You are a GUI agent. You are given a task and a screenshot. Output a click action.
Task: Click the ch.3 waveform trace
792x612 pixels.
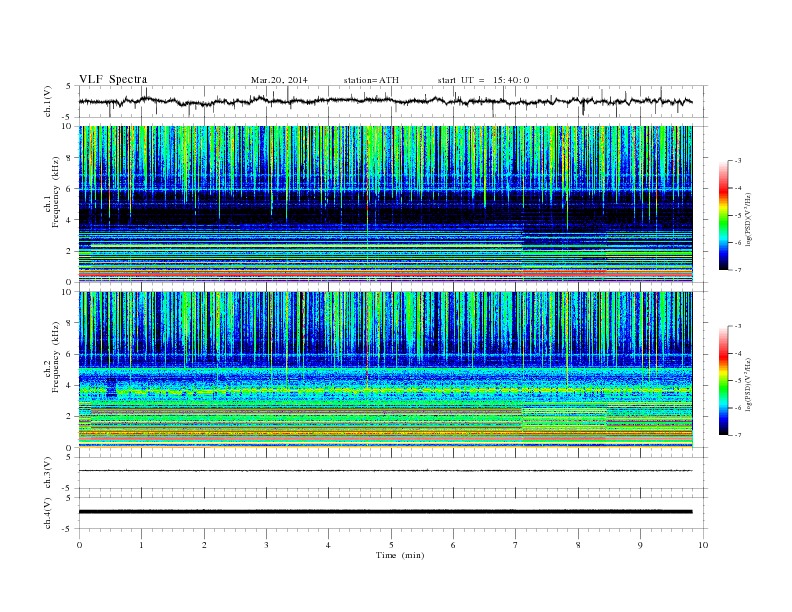tap(385, 471)
